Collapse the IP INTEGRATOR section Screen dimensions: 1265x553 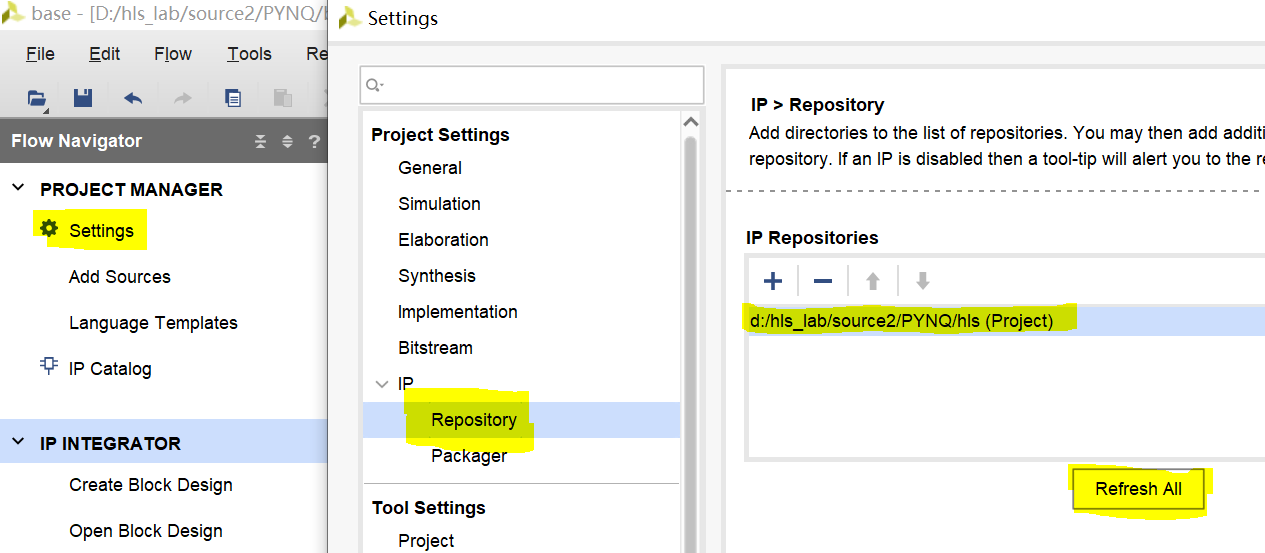pyautogui.click(x=19, y=443)
